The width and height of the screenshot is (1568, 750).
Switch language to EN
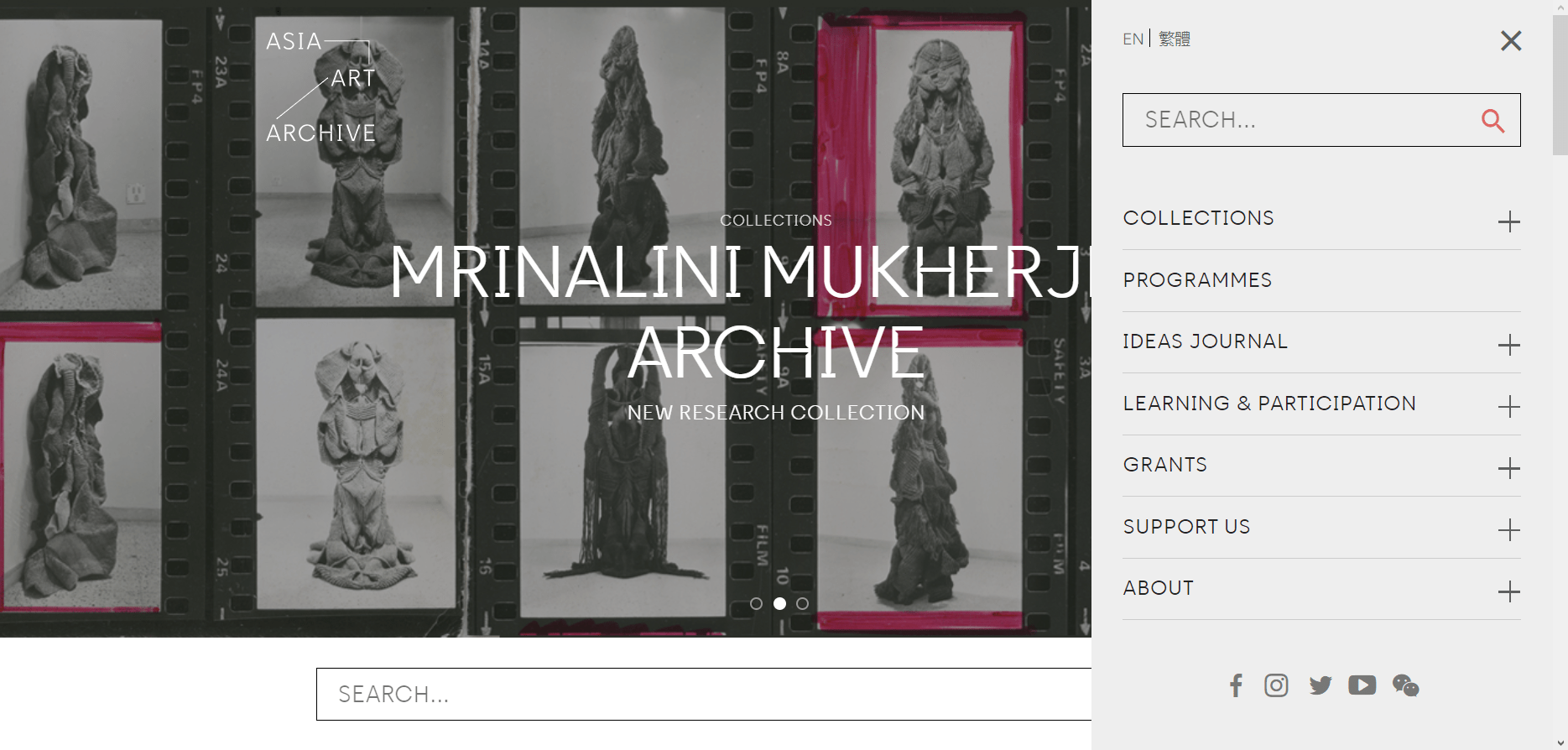1133,39
